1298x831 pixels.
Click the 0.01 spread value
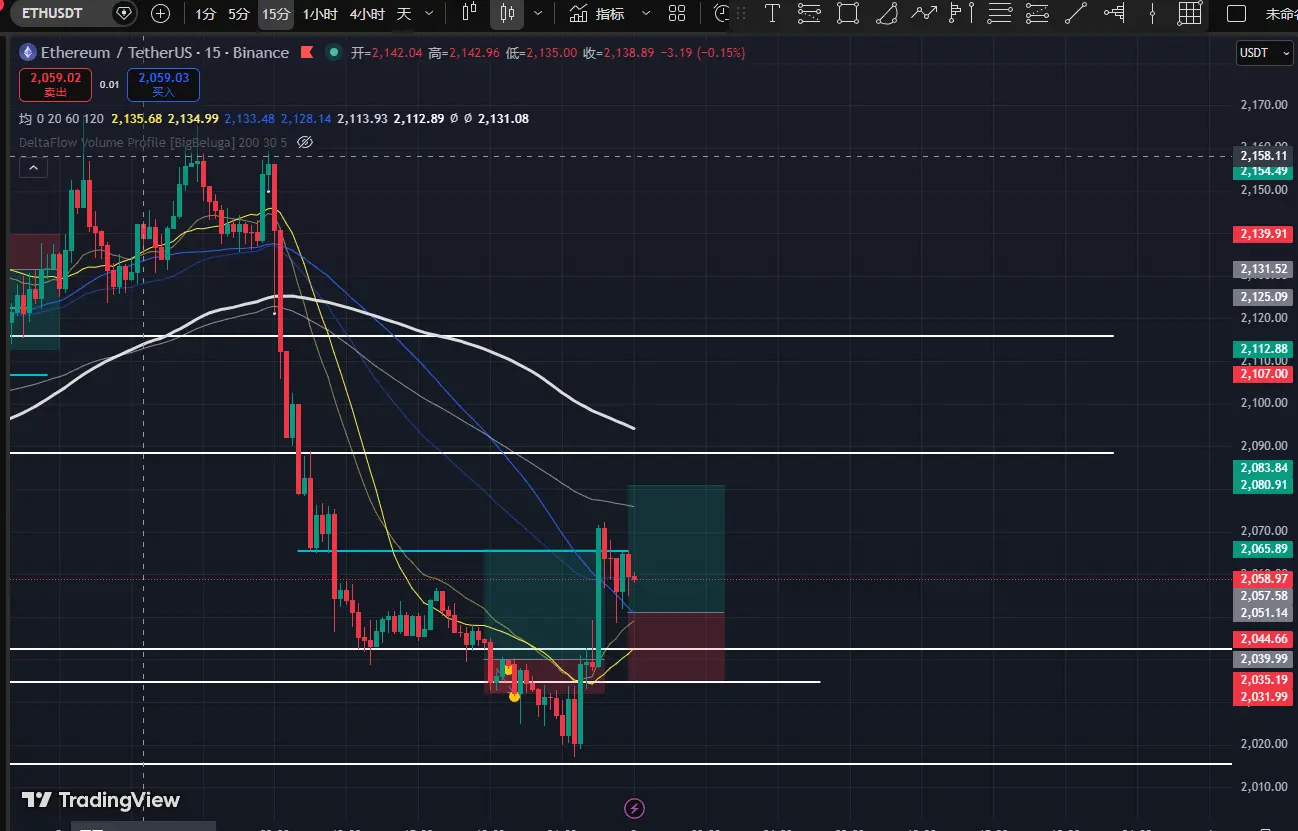coord(109,85)
